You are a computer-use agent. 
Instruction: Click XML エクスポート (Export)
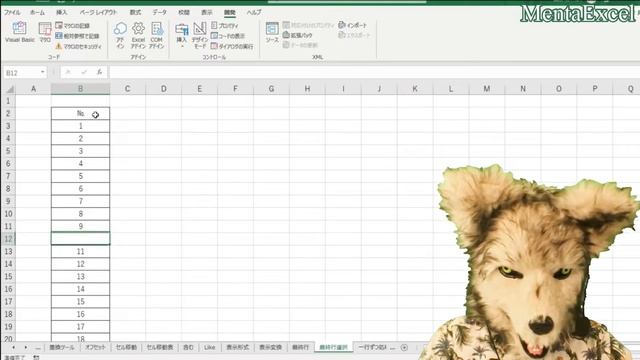[x=354, y=35]
